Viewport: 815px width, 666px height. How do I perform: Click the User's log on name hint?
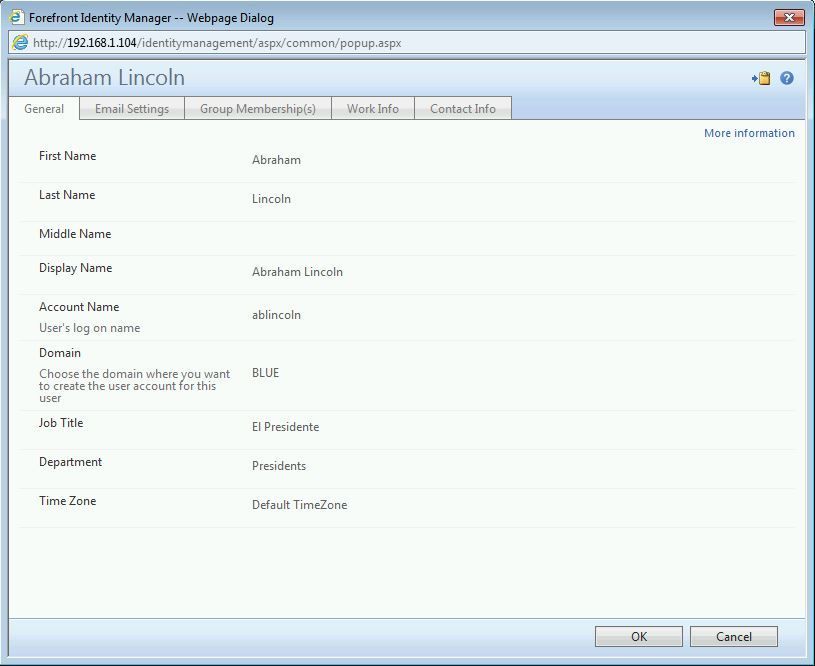[89, 328]
